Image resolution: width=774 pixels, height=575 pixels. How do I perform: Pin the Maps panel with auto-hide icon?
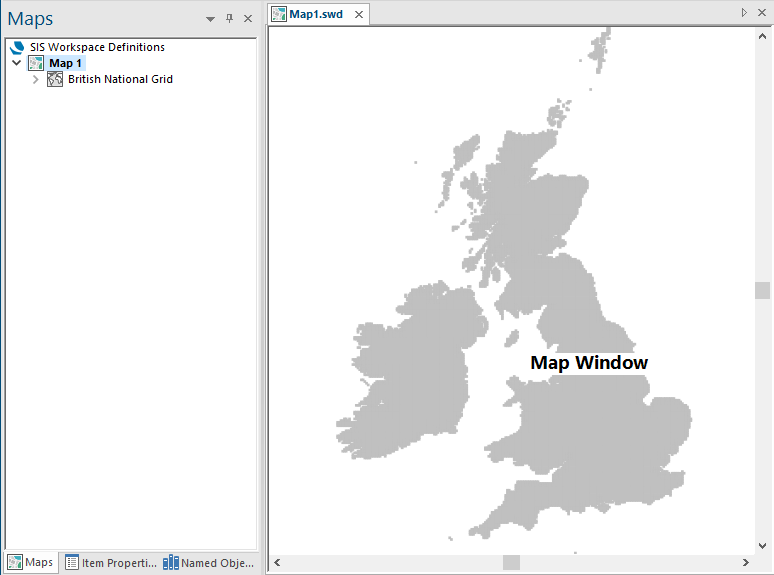pyautogui.click(x=229, y=19)
